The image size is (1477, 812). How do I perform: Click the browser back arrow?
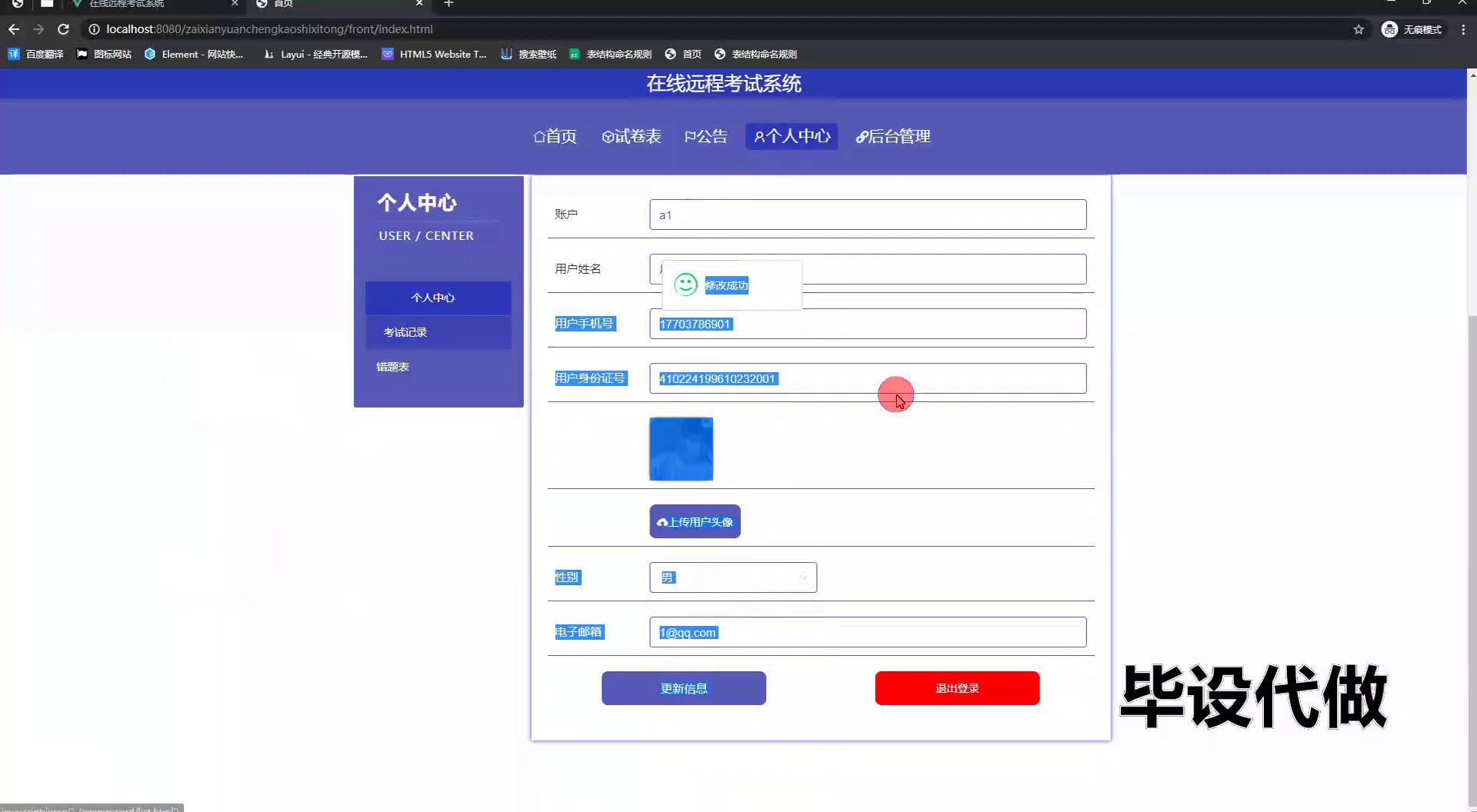(x=14, y=29)
